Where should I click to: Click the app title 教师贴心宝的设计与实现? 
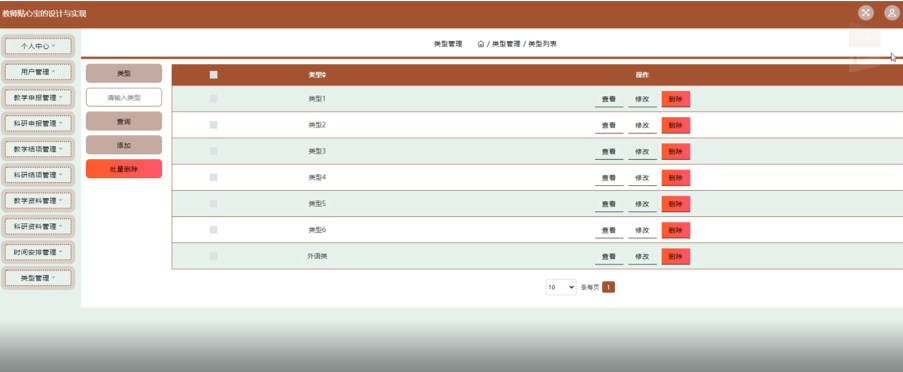(x=44, y=14)
